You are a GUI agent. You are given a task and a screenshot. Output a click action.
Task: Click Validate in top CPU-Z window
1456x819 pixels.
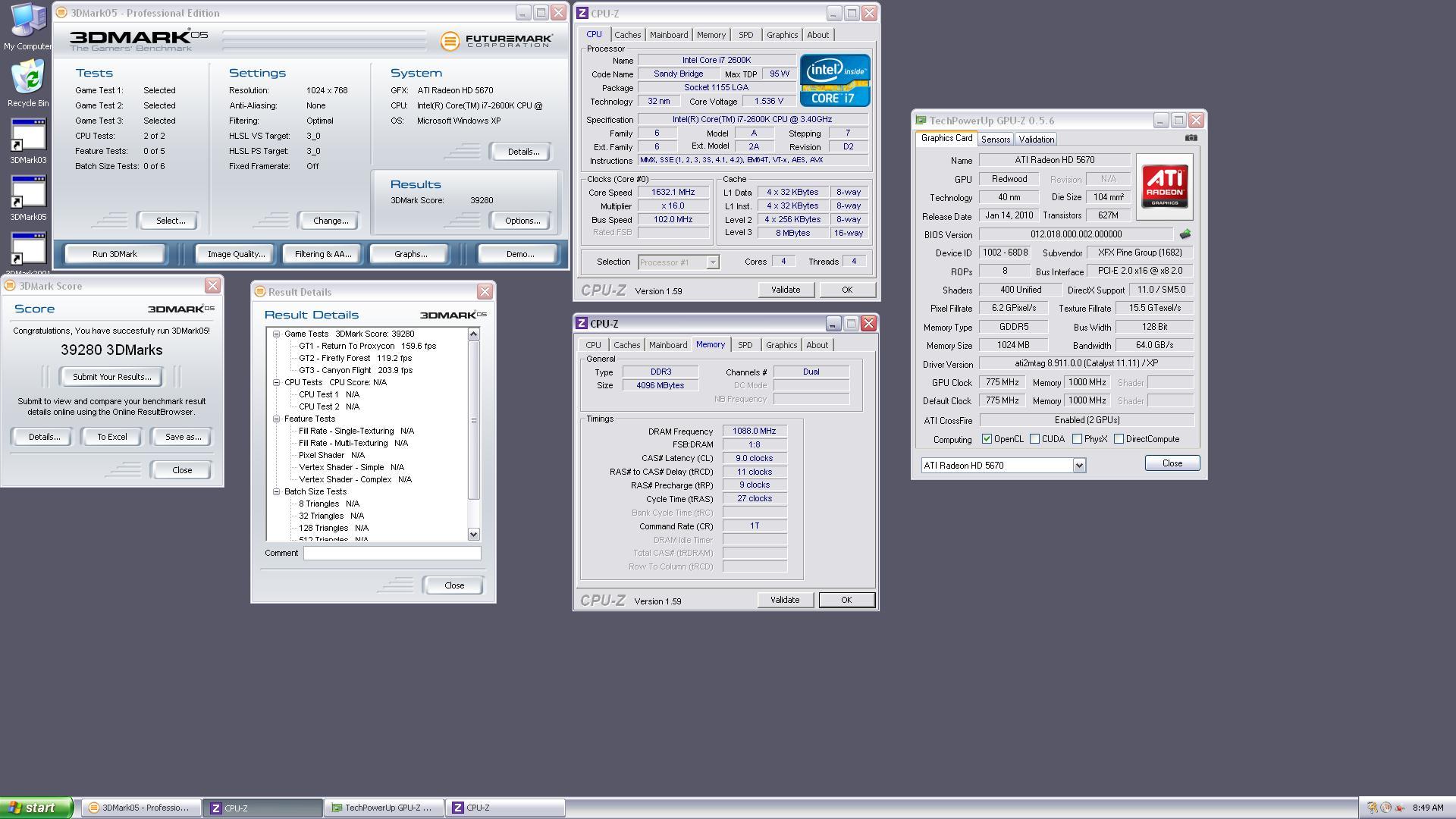tap(786, 290)
